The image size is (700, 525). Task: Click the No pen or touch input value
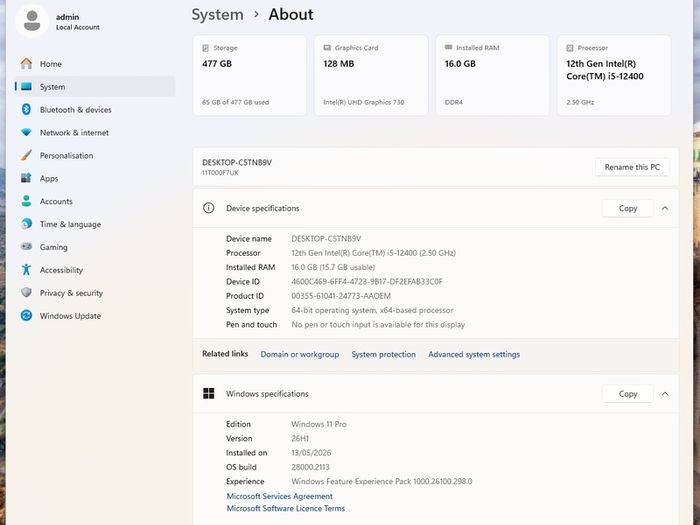(x=378, y=325)
